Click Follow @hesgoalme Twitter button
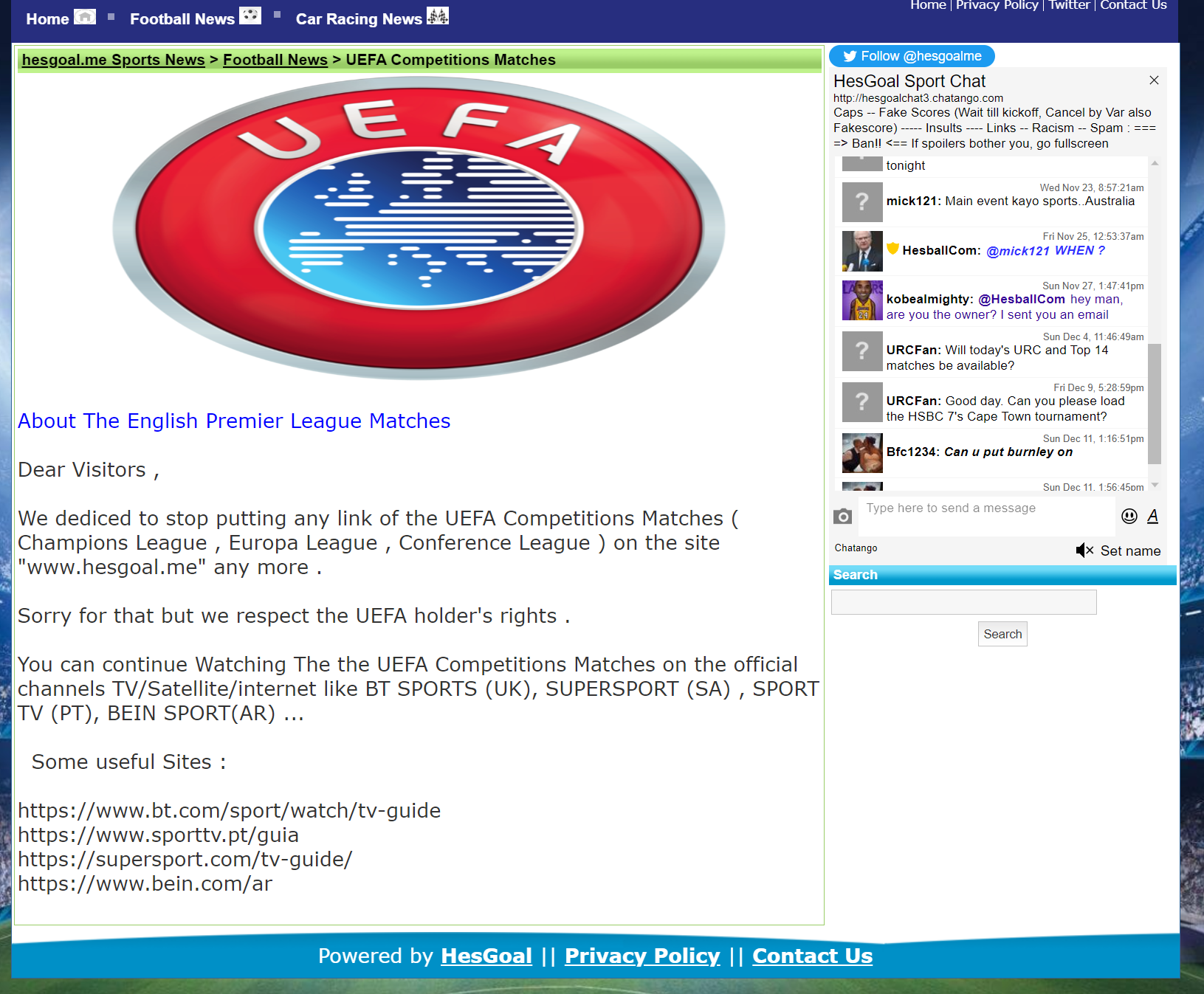 912,56
